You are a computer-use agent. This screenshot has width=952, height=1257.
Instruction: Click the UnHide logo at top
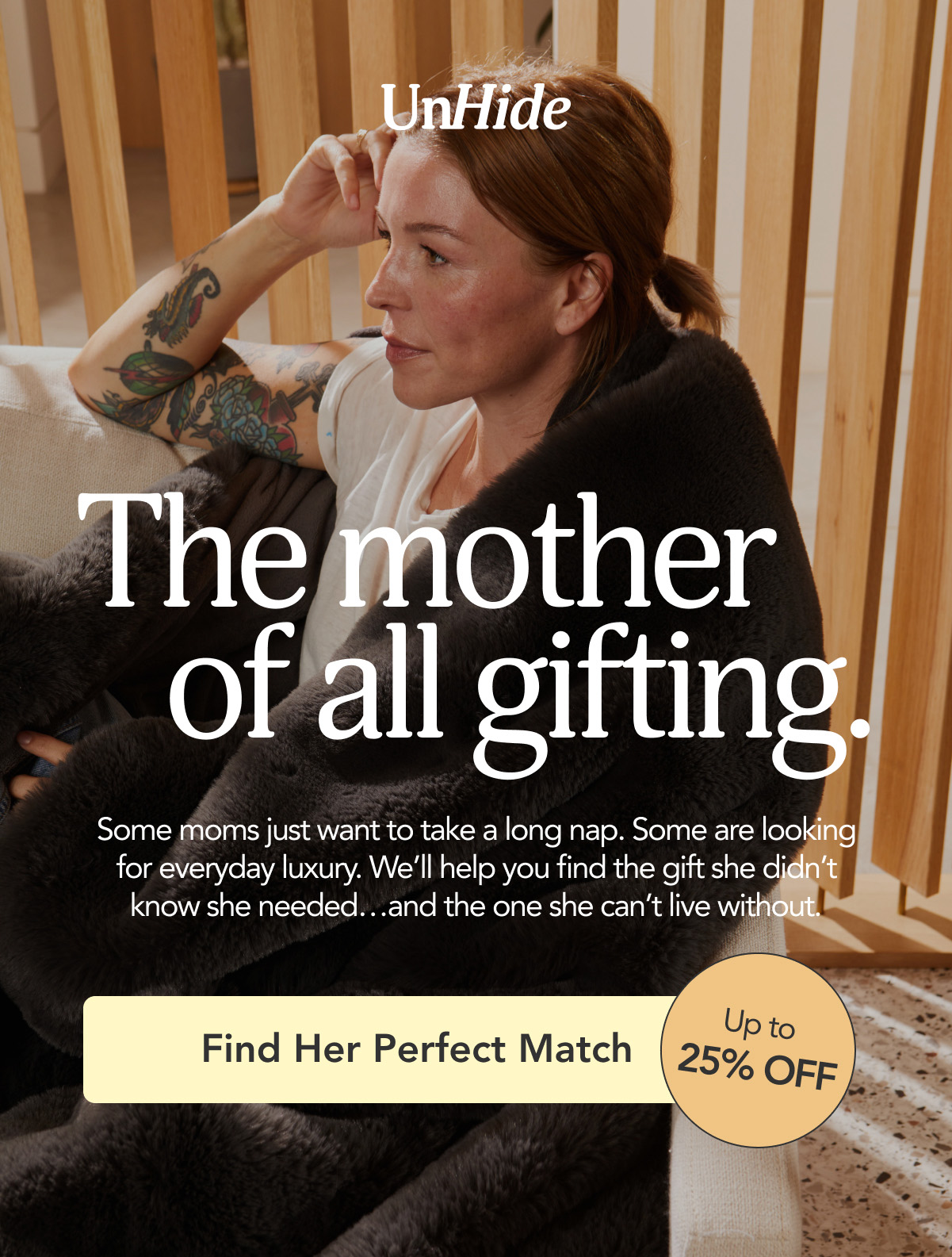click(x=476, y=107)
